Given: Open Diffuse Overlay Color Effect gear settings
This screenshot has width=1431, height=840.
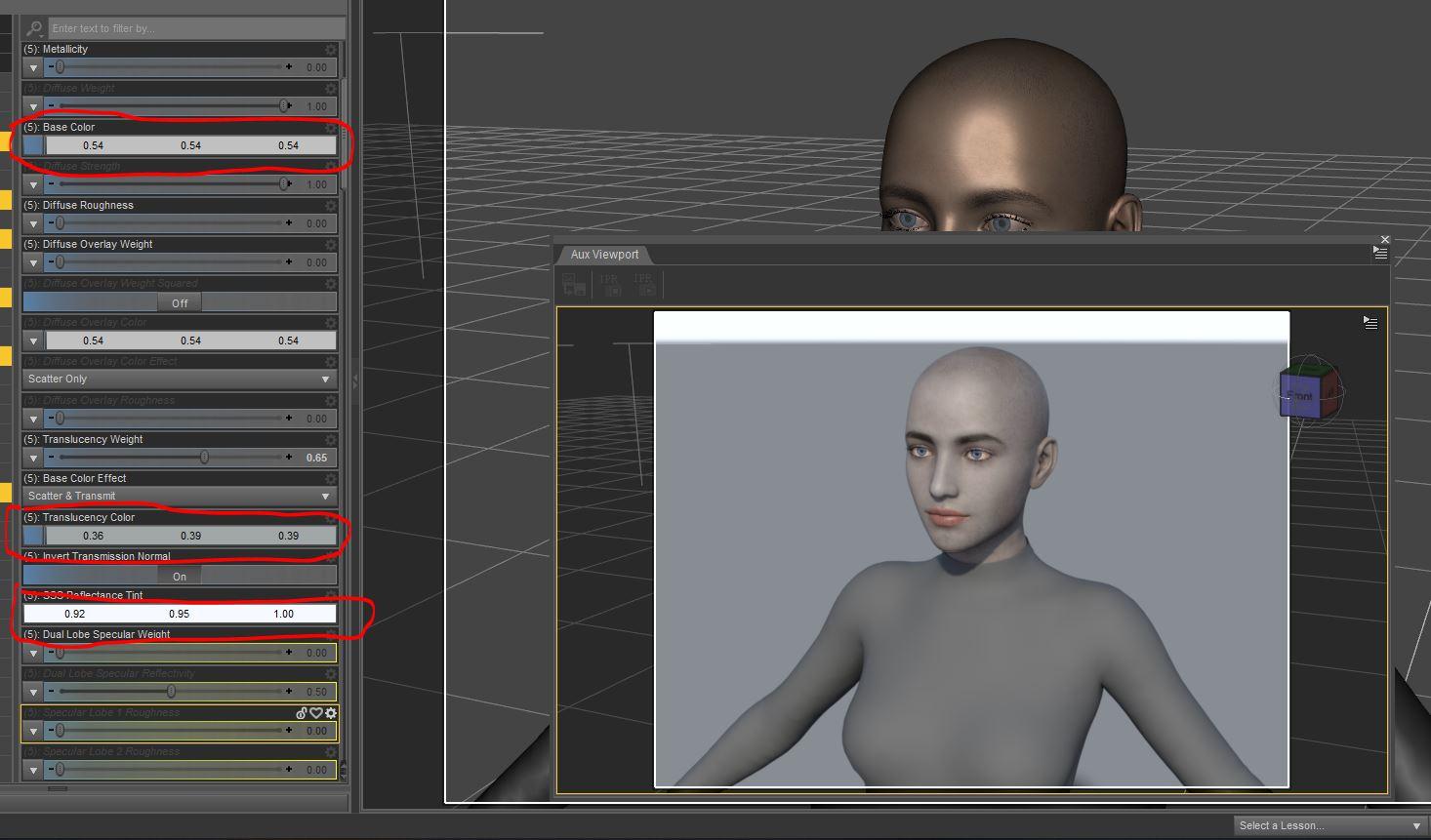Looking at the screenshot, I should [x=331, y=361].
